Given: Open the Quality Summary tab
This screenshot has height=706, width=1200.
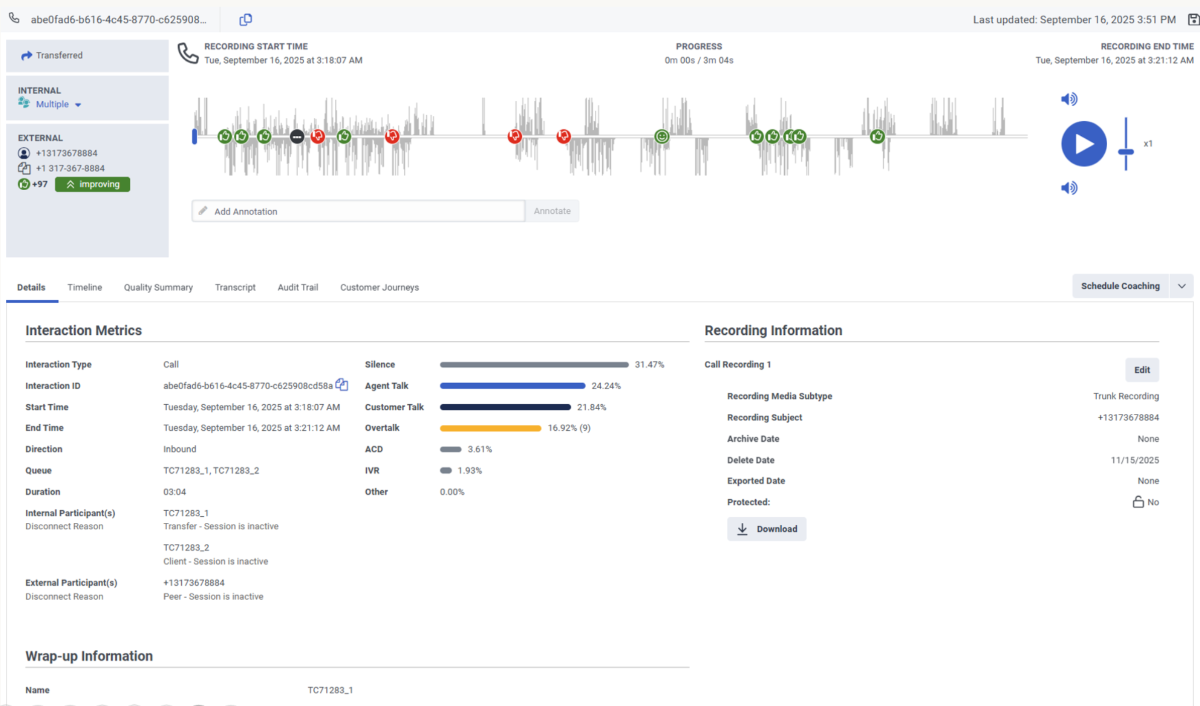Looking at the screenshot, I should click(x=158, y=288).
